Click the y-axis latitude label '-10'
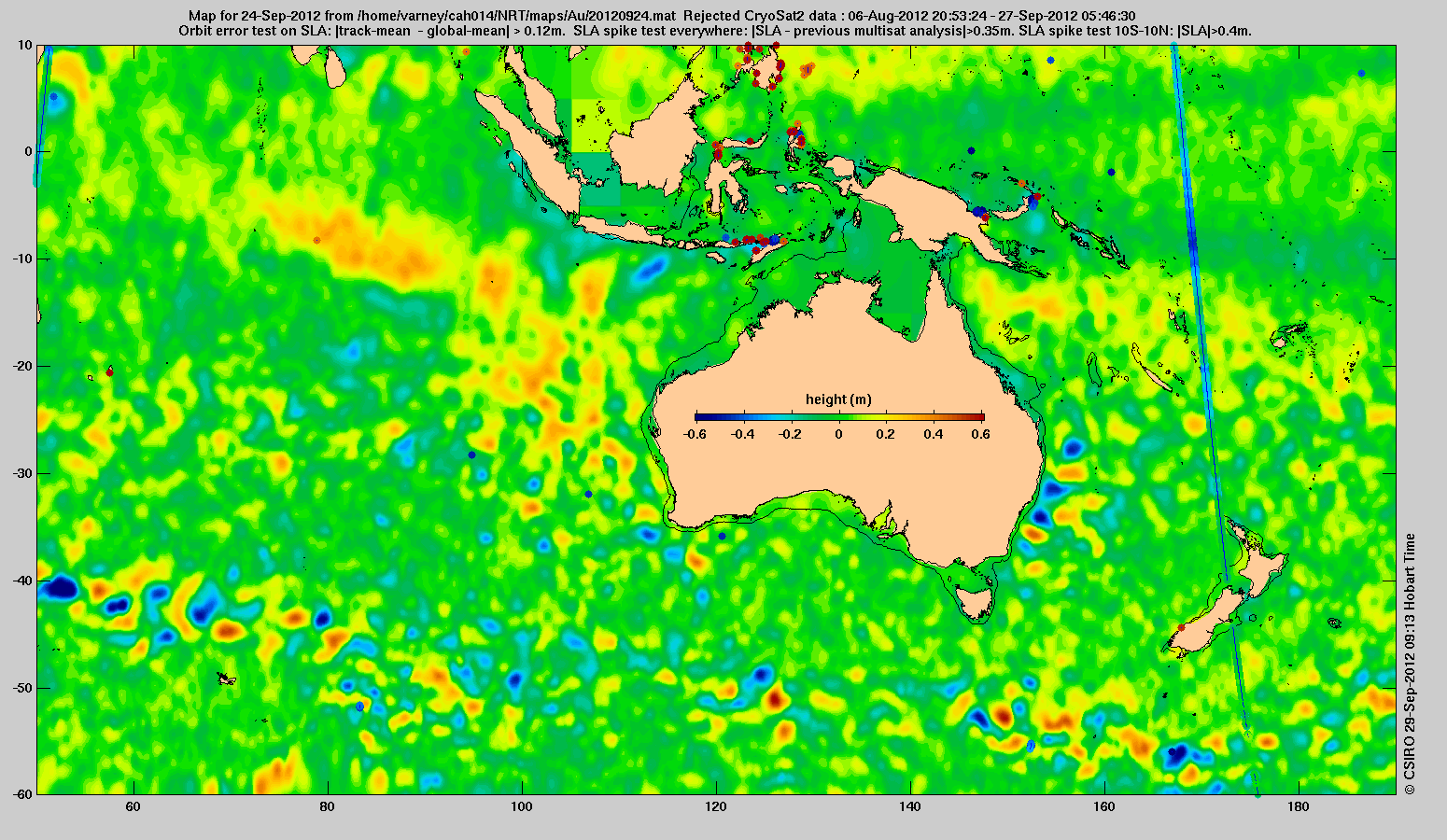 [21, 259]
